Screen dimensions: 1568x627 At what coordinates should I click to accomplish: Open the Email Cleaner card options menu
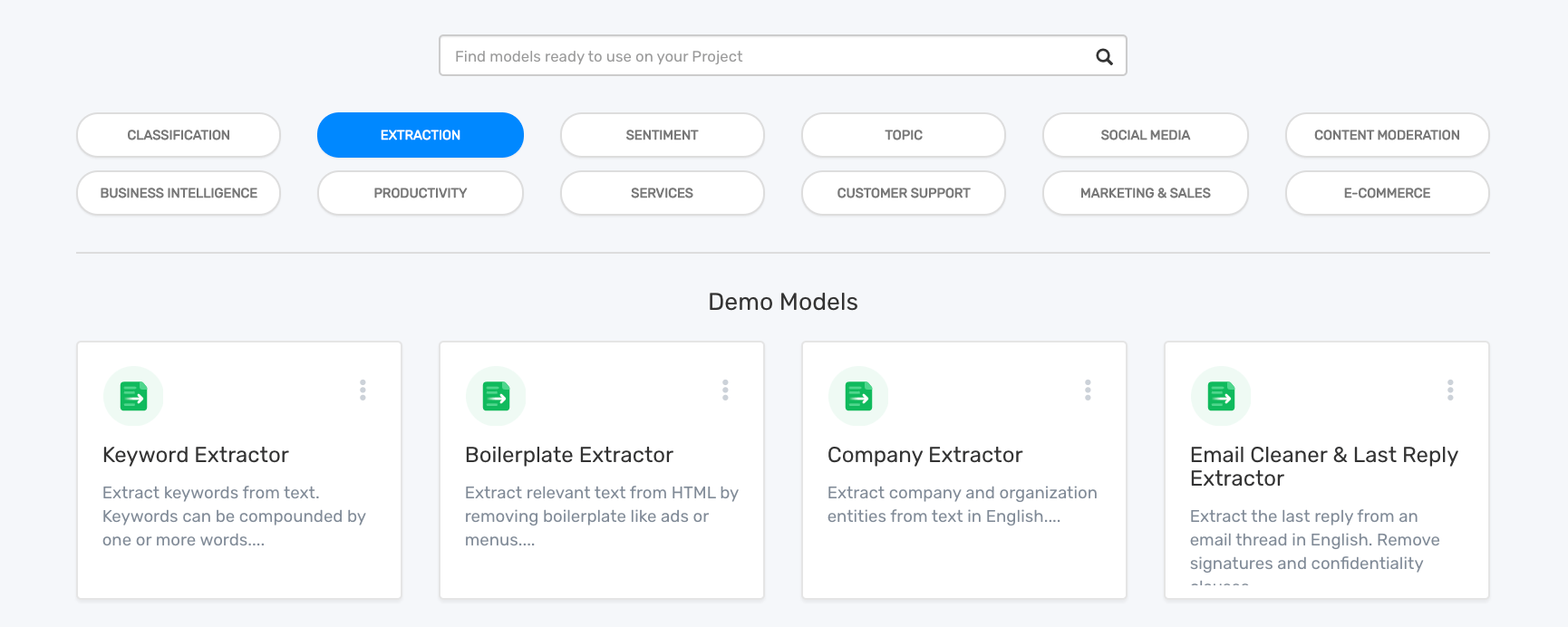(x=1450, y=390)
